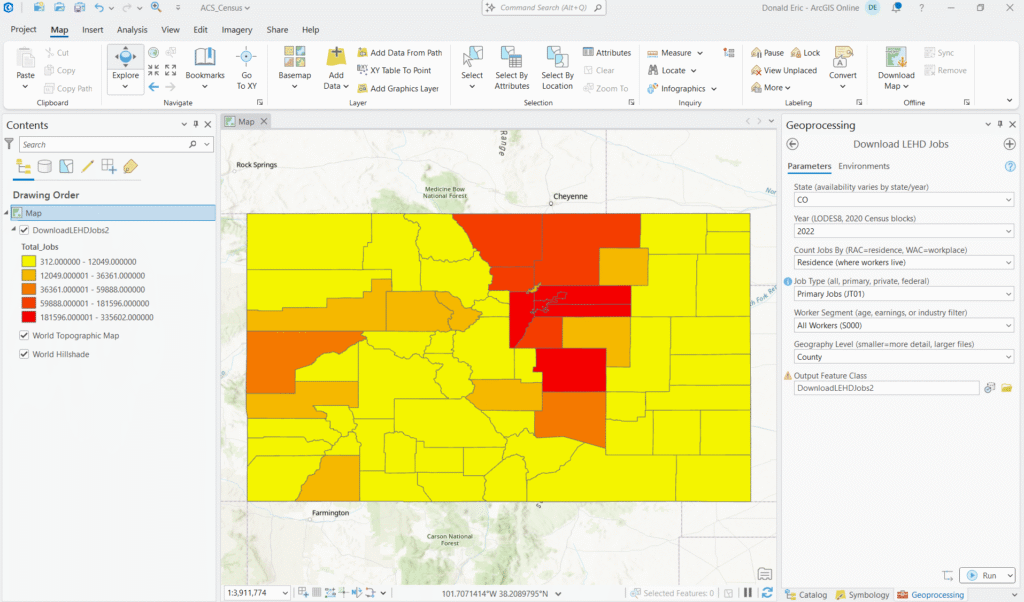This screenshot has height=602, width=1024.
Task: Toggle World Topographic Map layer visibility
Action: [24, 336]
